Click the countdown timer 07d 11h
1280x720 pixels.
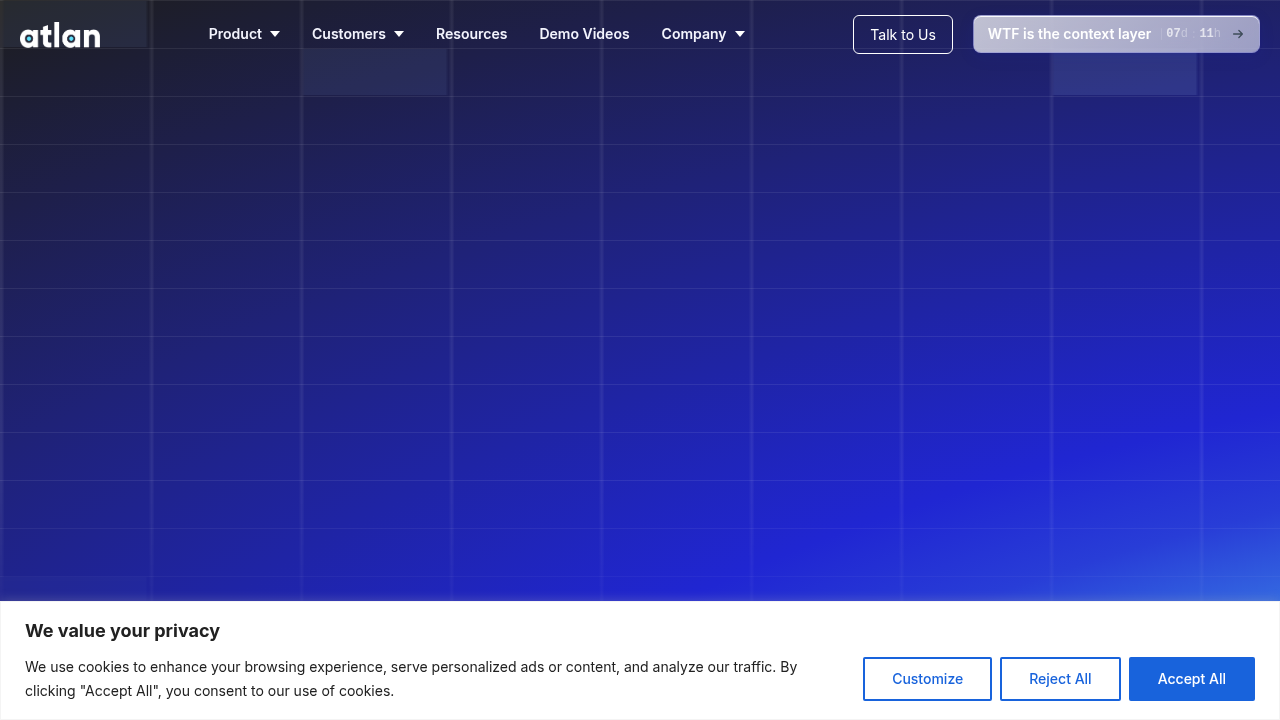pyautogui.click(x=1193, y=34)
